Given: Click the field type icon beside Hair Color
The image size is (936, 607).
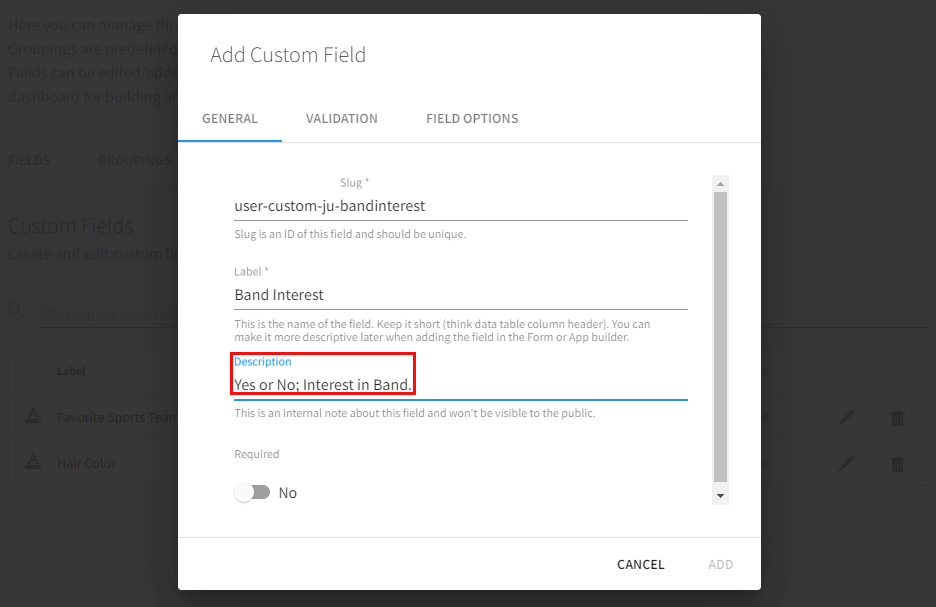Looking at the screenshot, I should coord(33,463).
